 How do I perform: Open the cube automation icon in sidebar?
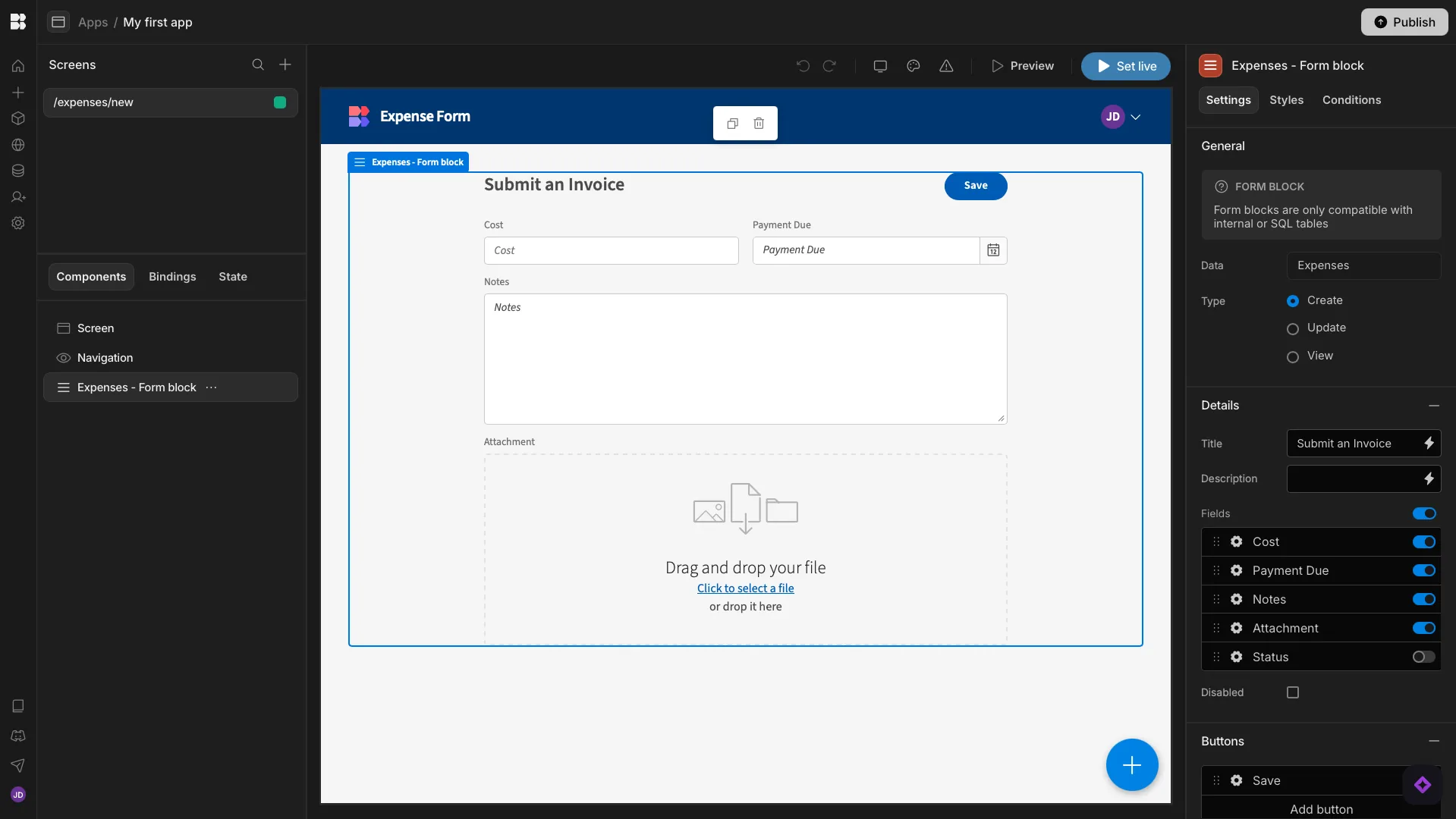pyautogui.click(x=18, y=118)
